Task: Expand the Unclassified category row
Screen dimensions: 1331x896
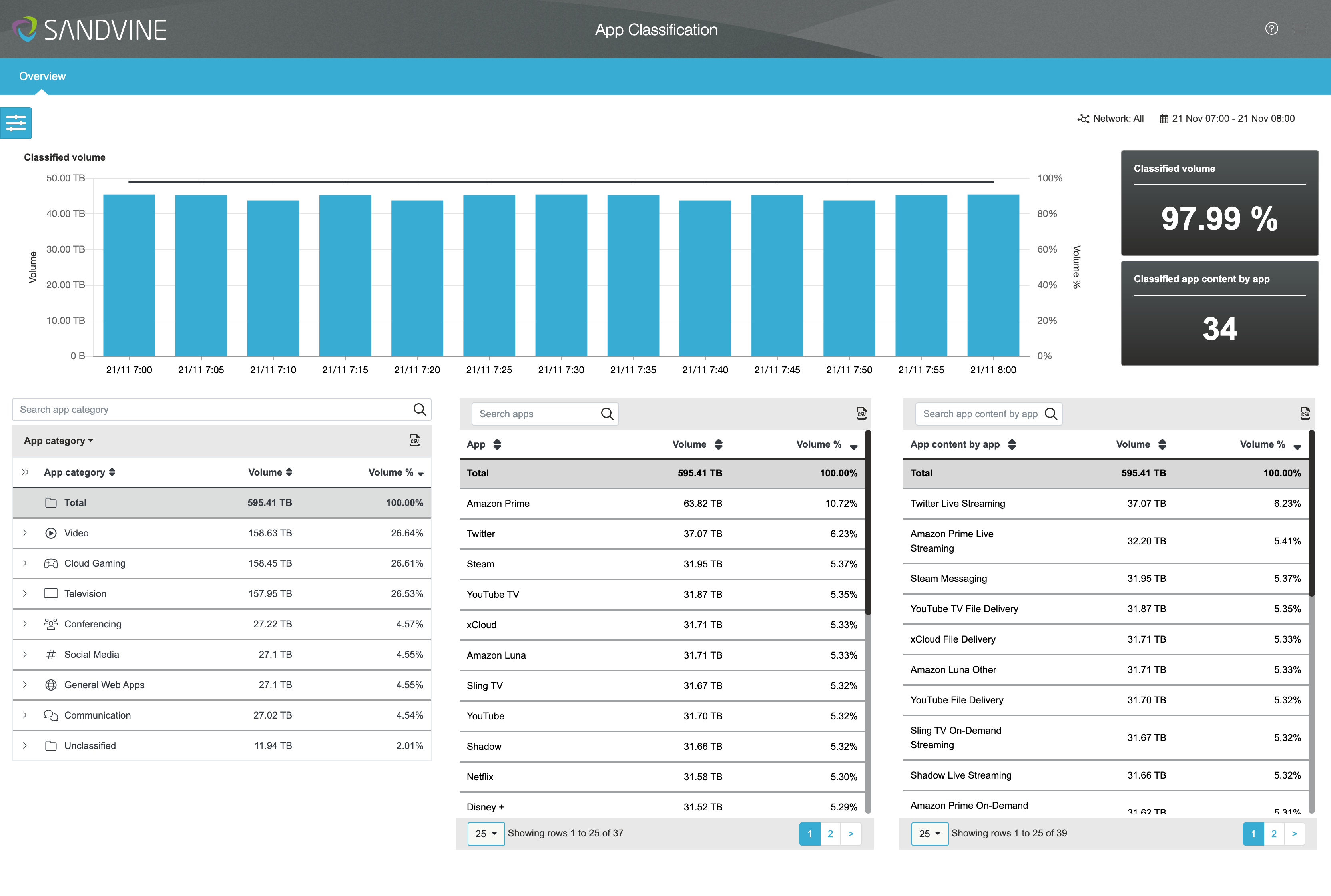Action: [x=24, y=745]
